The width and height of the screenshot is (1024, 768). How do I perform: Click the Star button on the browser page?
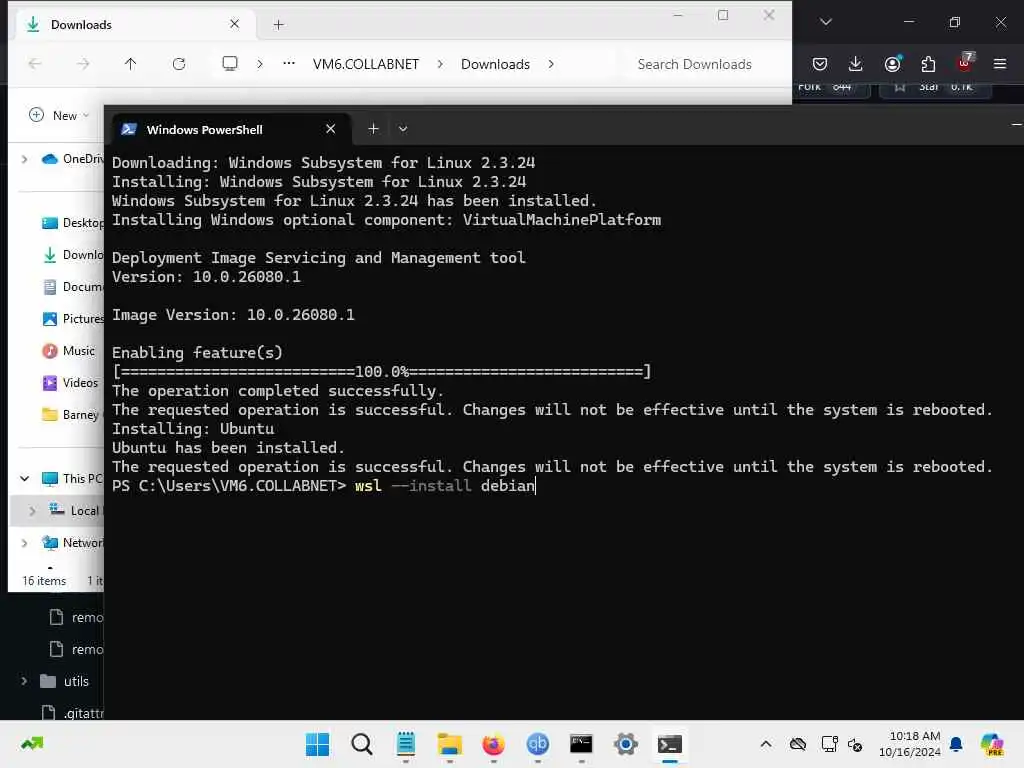[x=935, y=88]
